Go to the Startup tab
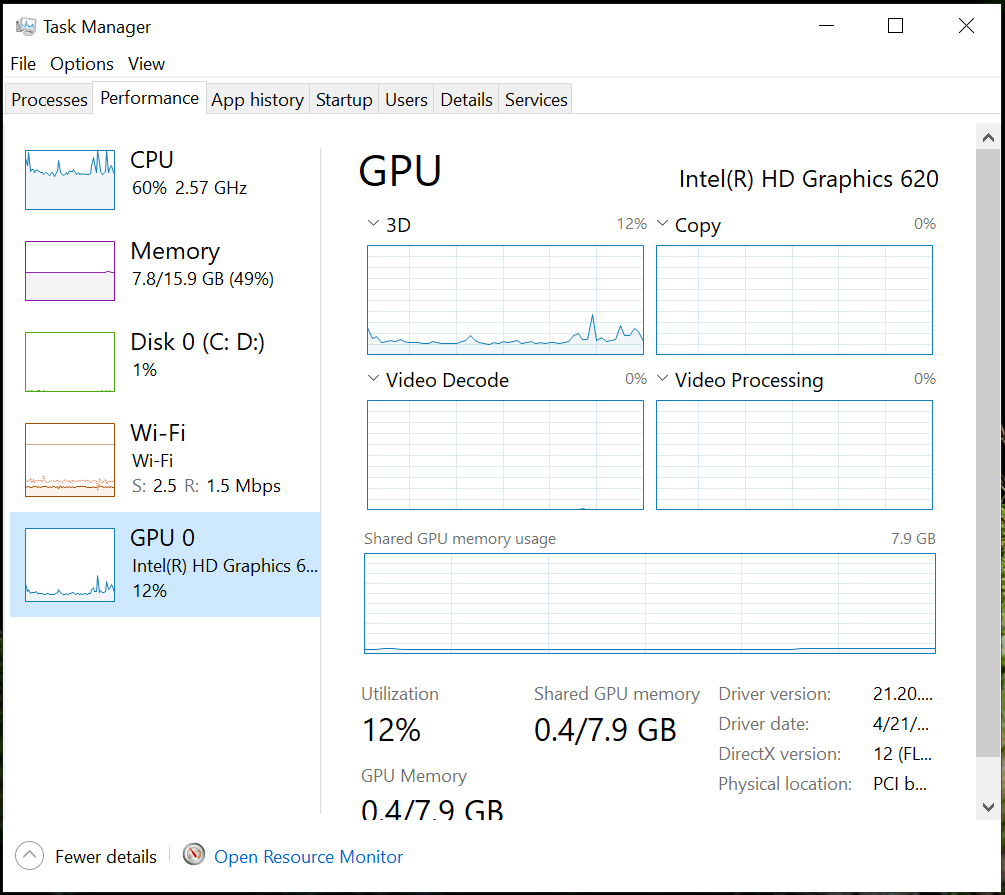Viewport: 1005px width, 895px height. (x=344, y=99)
